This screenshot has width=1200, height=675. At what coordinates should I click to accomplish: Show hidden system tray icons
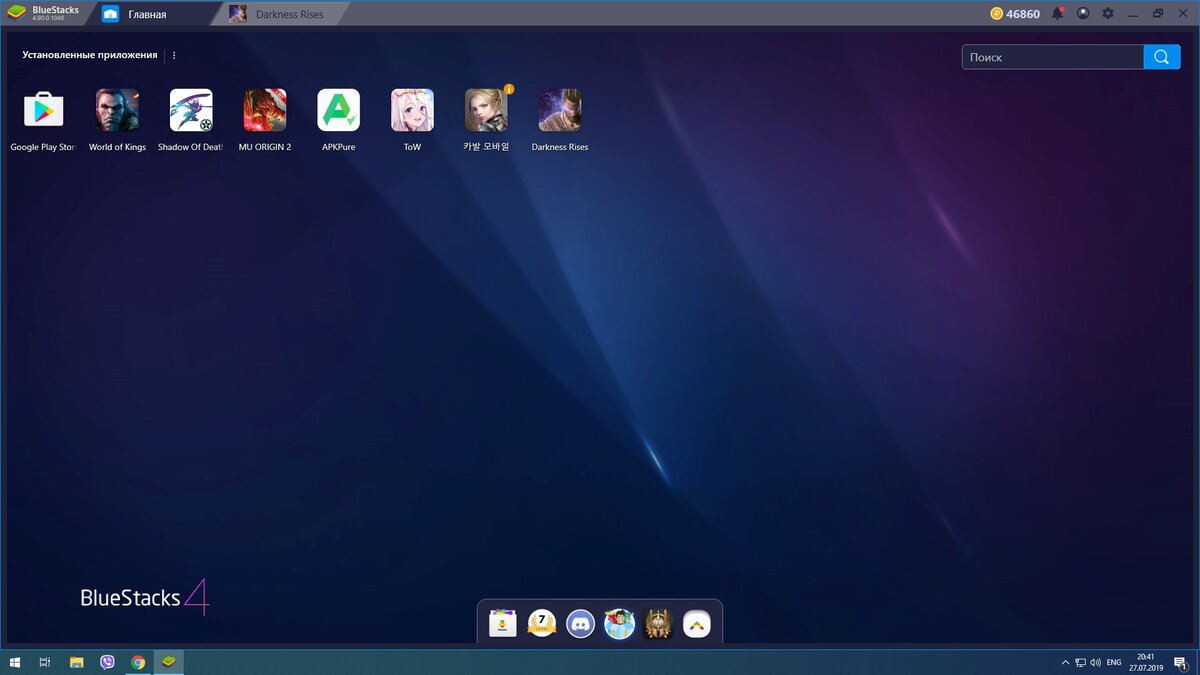[x=1065, y=662]
